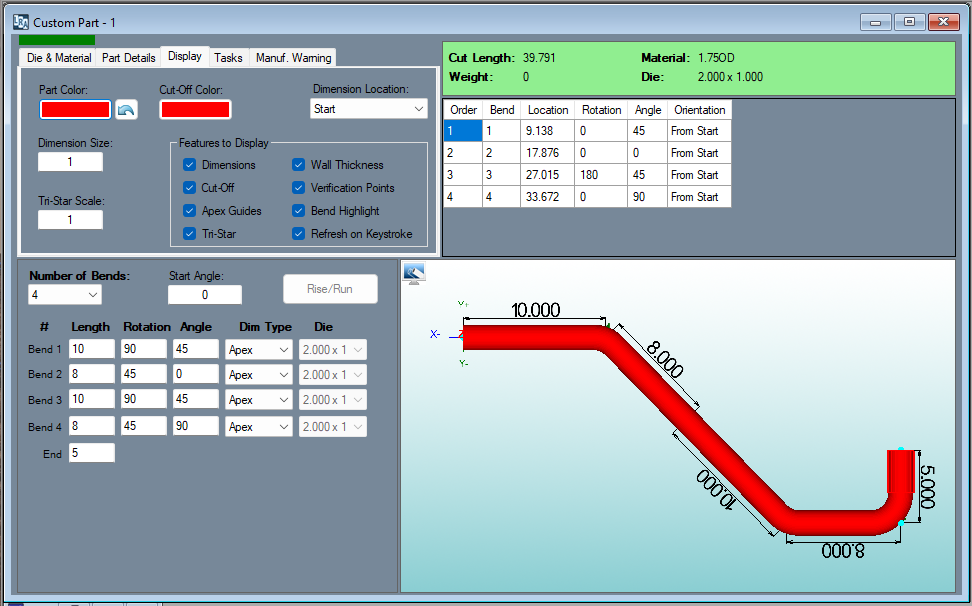Click the 3D view display icon

click(413, 273)
